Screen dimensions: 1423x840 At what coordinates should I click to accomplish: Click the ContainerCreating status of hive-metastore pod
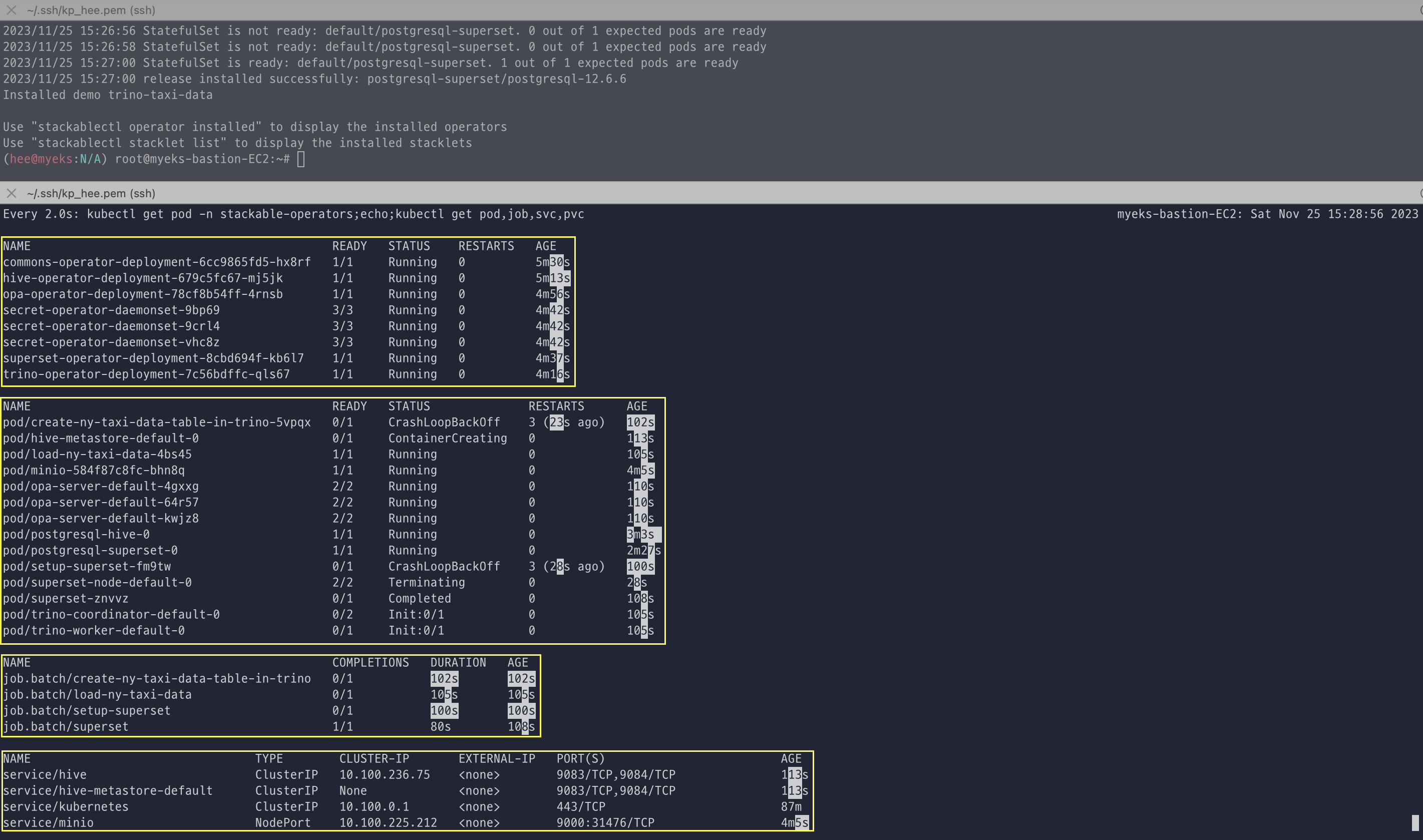[447, 438]
